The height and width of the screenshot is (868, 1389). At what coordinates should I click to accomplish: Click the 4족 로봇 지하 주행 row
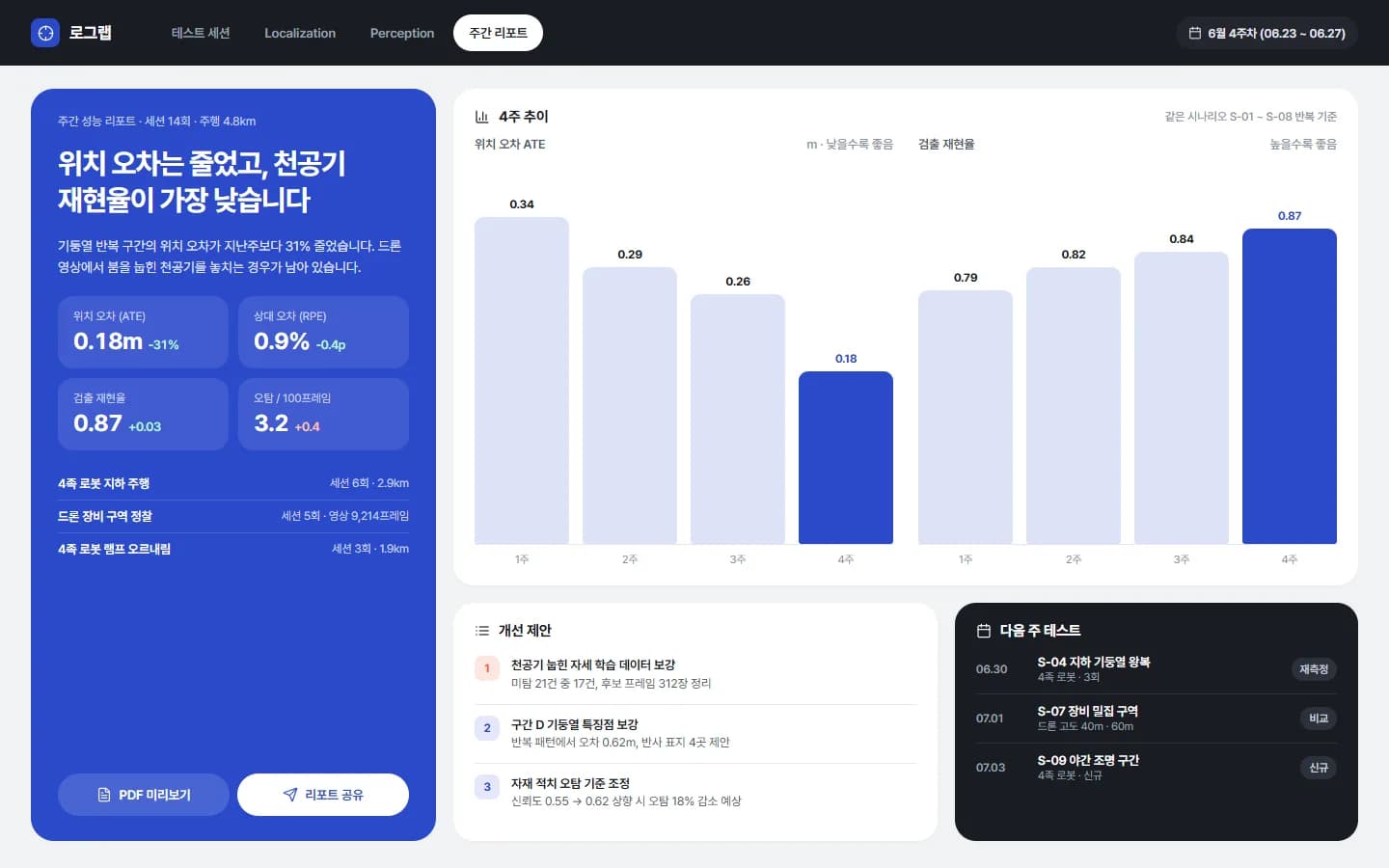tap(233, 483)
